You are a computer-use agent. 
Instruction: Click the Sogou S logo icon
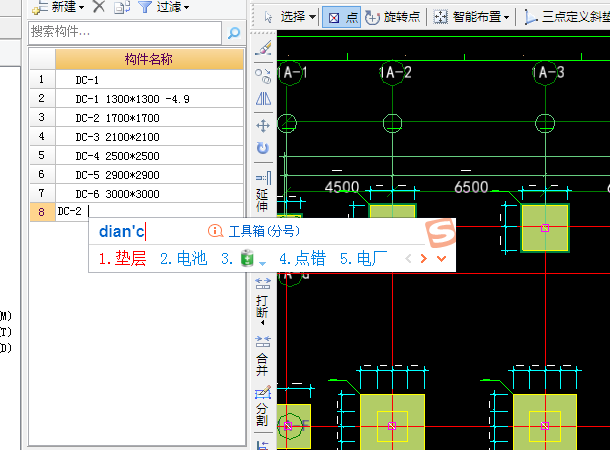441,232
